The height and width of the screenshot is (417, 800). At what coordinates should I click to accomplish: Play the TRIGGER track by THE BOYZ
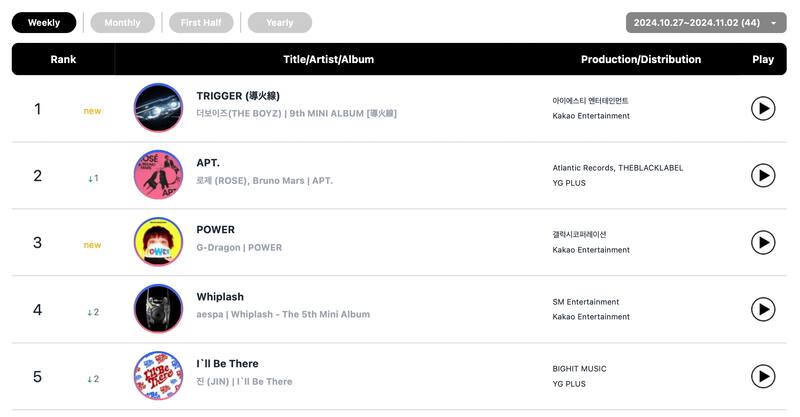(763, 108)
